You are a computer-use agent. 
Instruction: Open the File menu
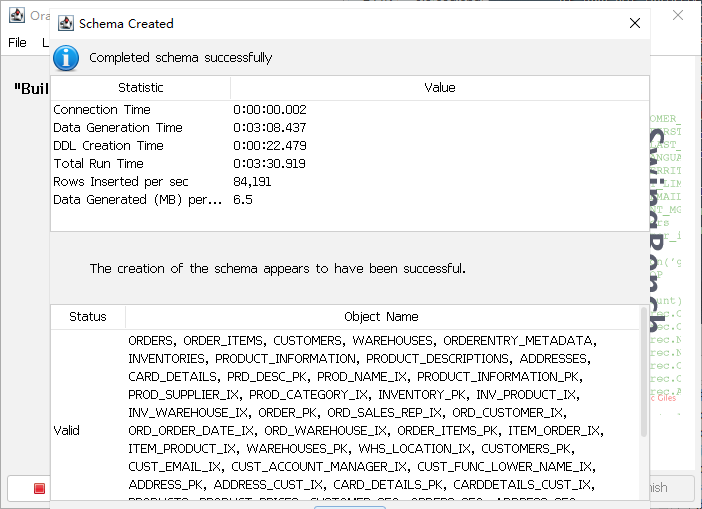click(x=17, y=43)
